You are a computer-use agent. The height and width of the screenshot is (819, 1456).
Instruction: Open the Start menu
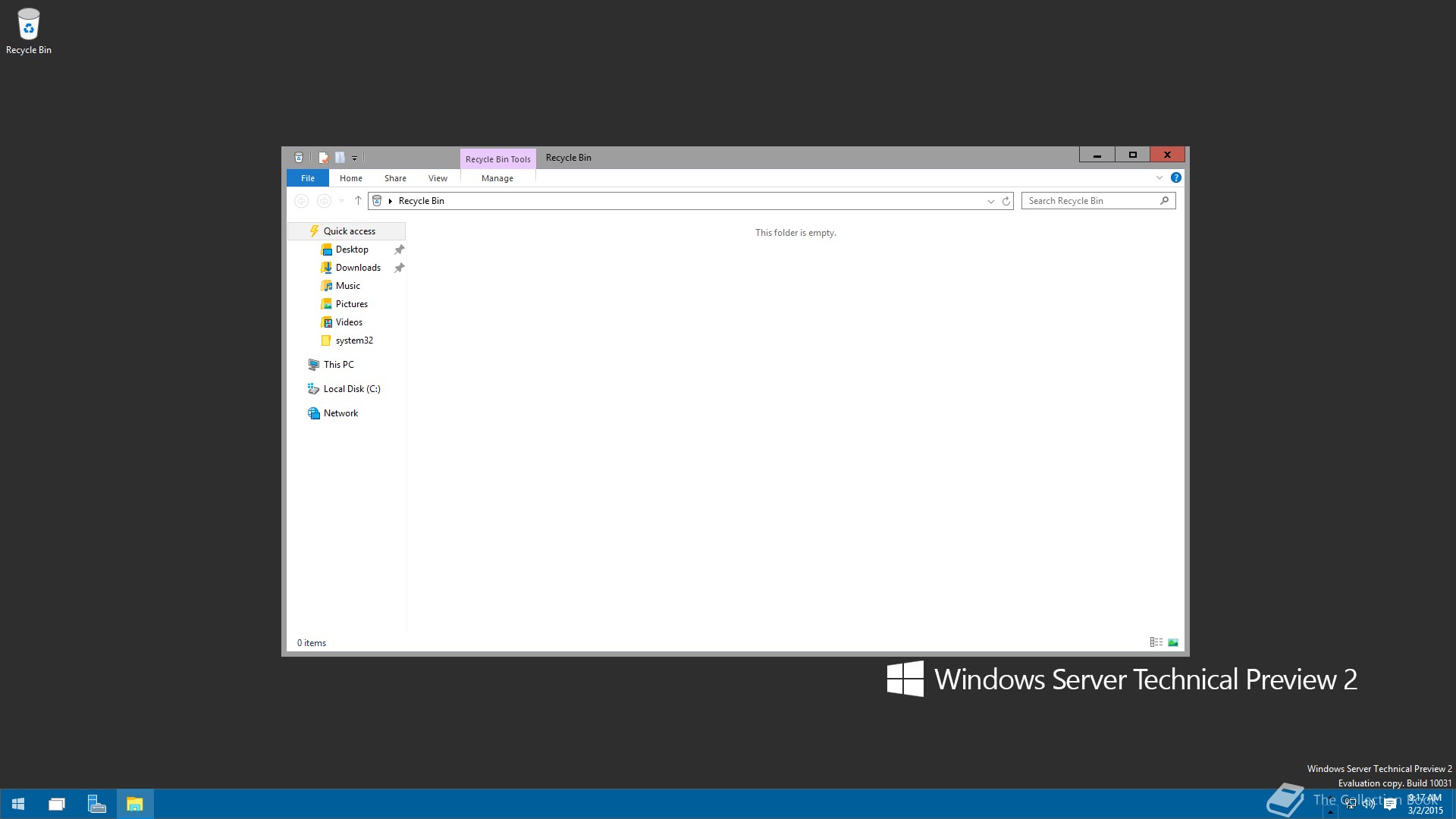click(19, 804)
